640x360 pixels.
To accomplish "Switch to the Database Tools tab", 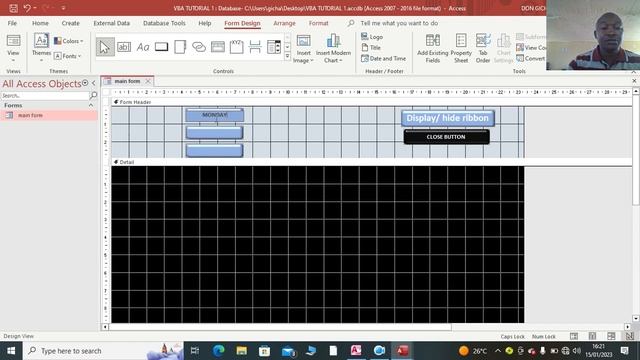I will pos(164,23).
